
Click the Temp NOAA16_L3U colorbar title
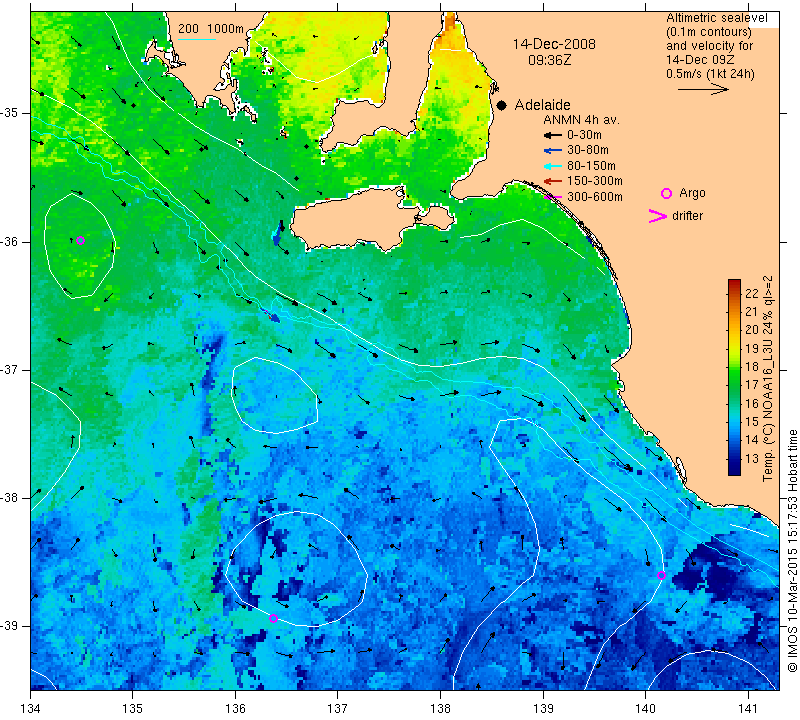pos(768,378)
